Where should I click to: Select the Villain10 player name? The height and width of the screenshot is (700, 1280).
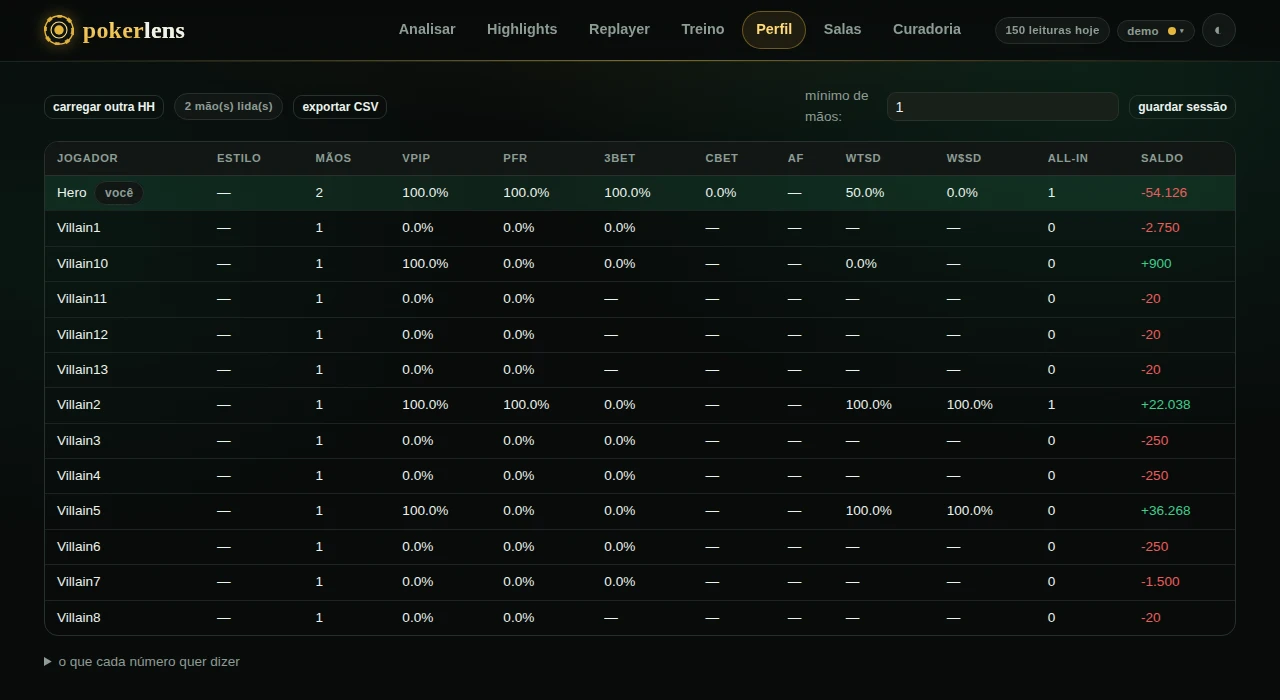pyautogui.click(x=83, y=264)
